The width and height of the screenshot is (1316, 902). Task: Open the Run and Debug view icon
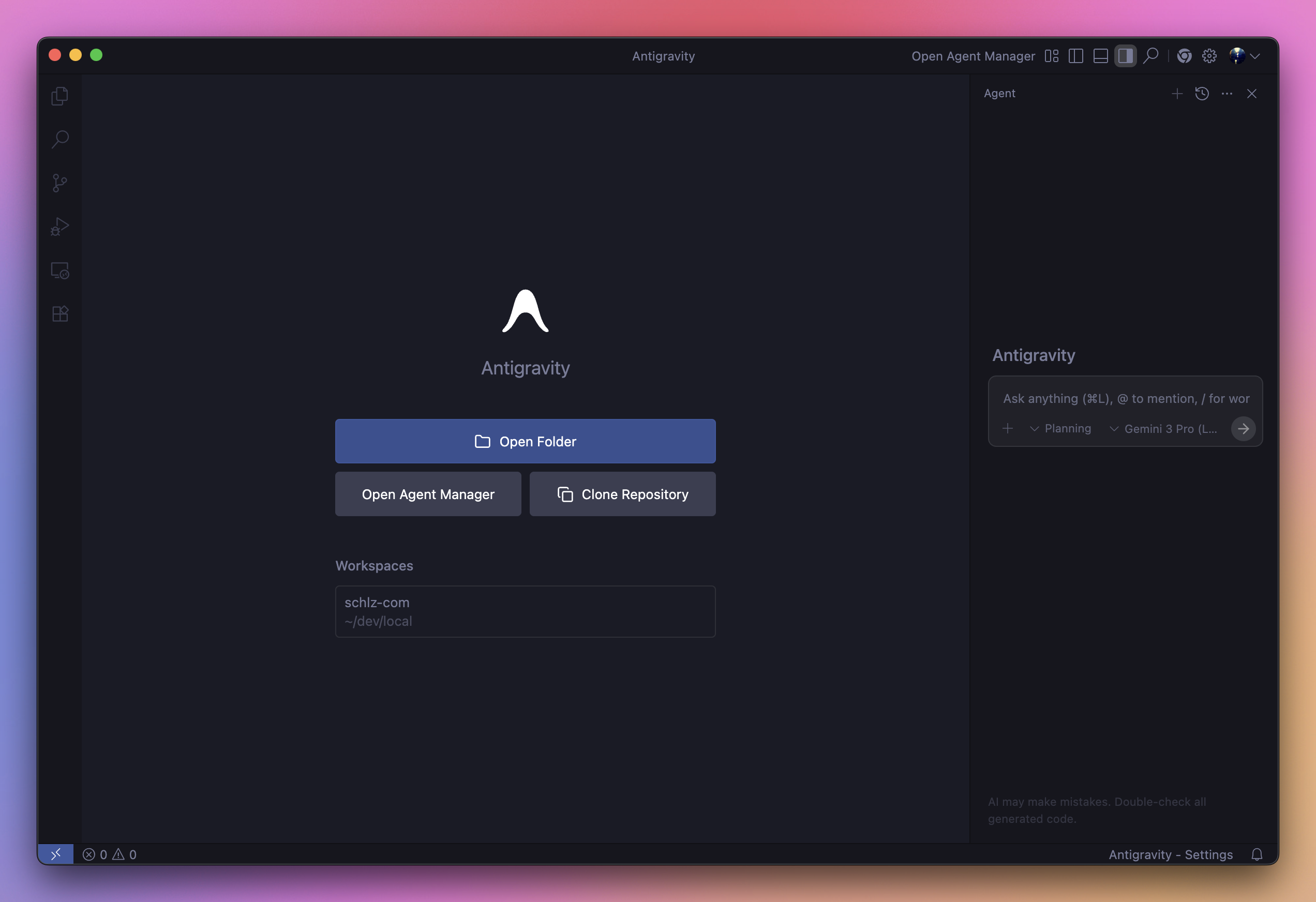click(x=59, y=227)
